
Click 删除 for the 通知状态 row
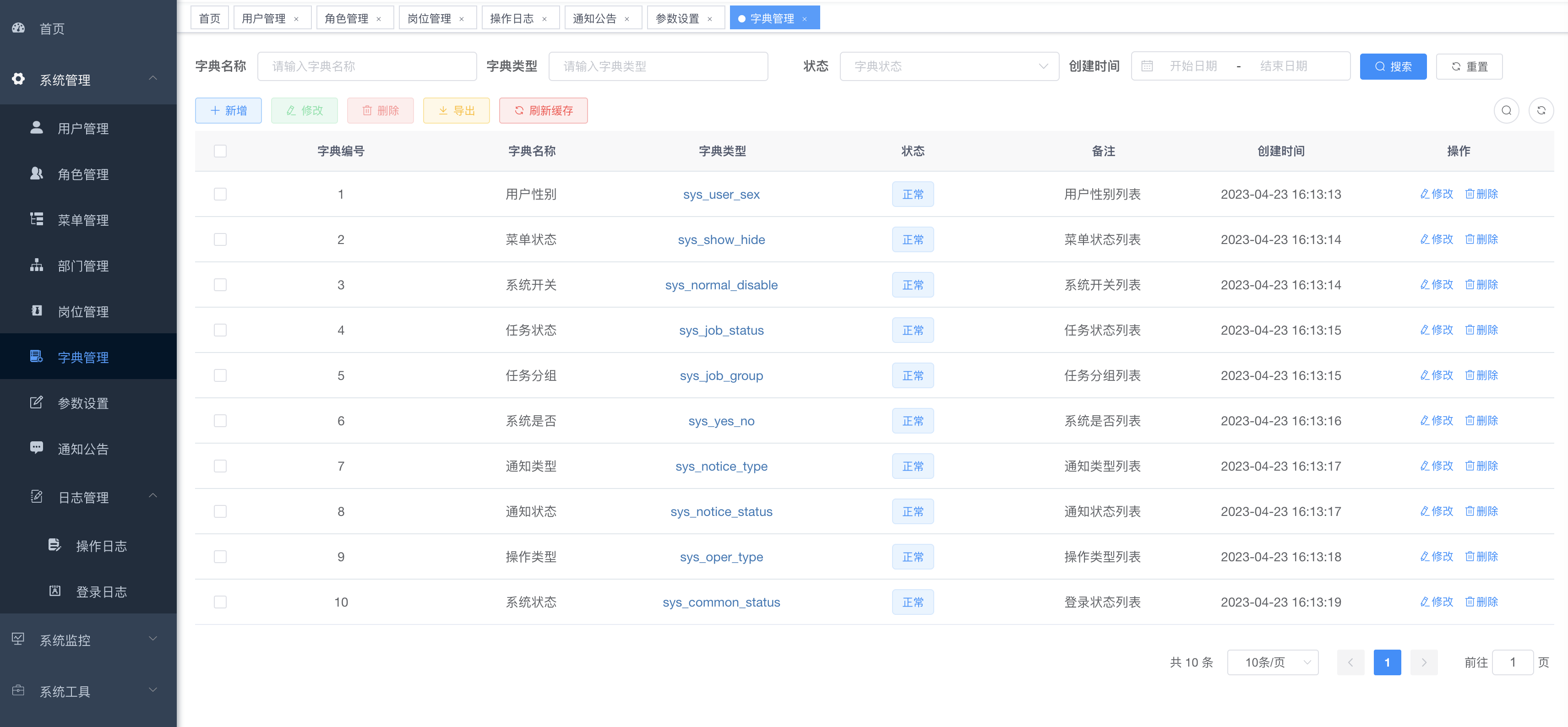point(1481,511)
